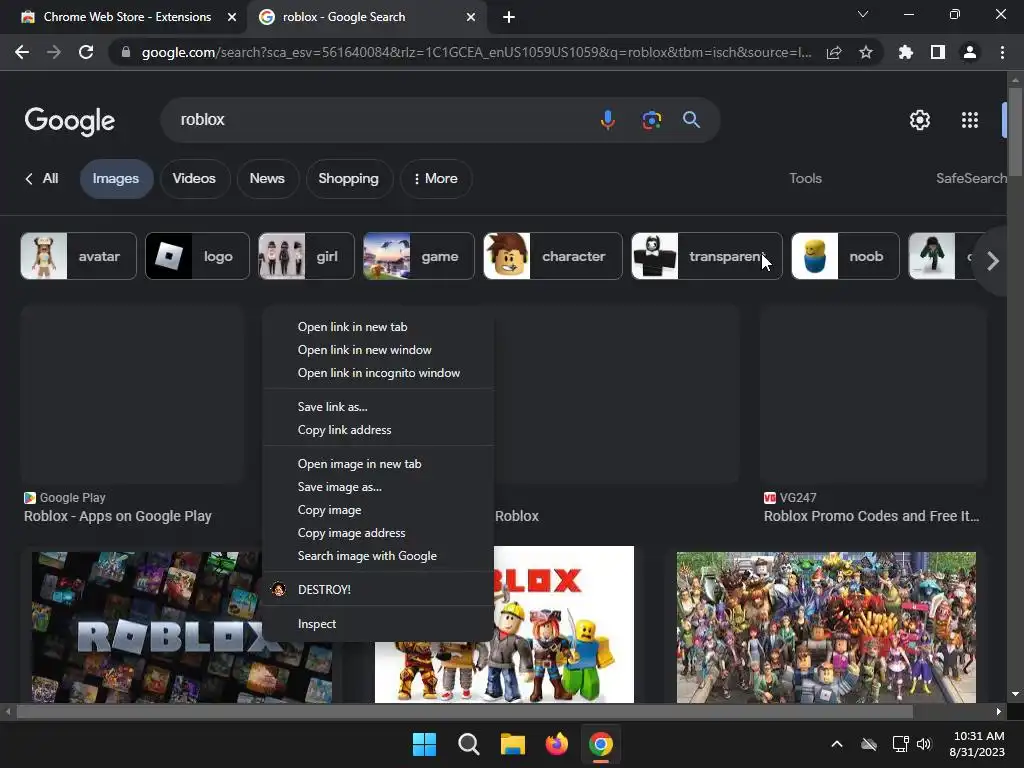Click into the roblox search field
1024x768 pixels.
pyautogui.click(x=379, y=120)
